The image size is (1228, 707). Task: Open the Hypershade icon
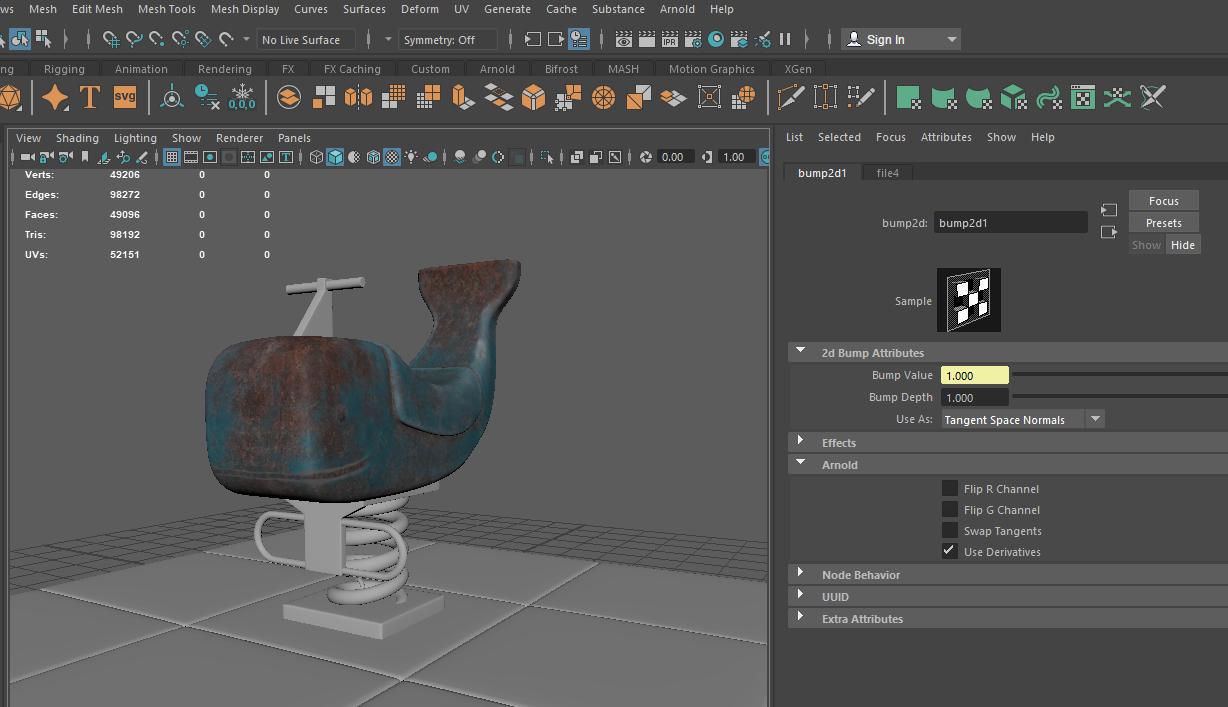717,39
